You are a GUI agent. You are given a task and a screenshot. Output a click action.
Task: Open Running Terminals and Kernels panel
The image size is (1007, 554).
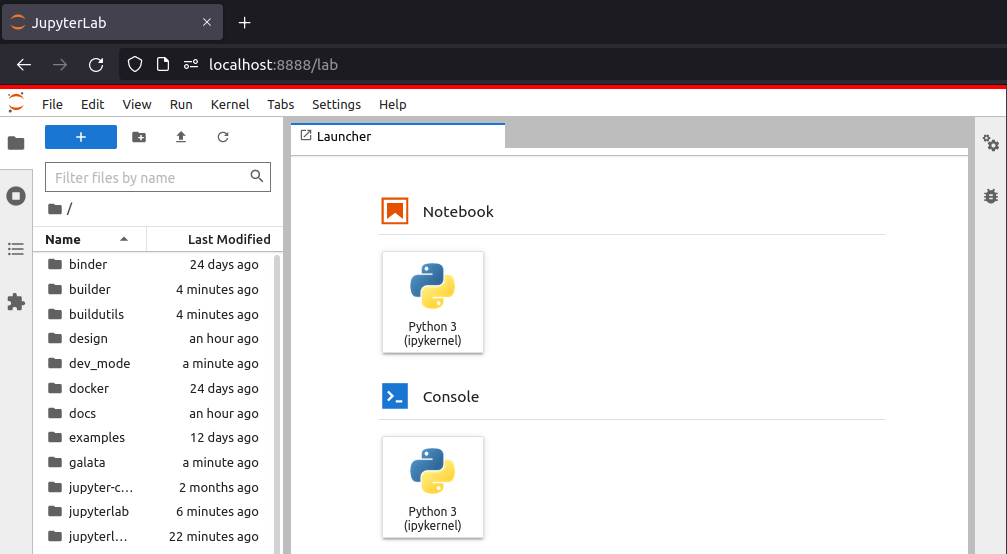click(x=16, y=196)
